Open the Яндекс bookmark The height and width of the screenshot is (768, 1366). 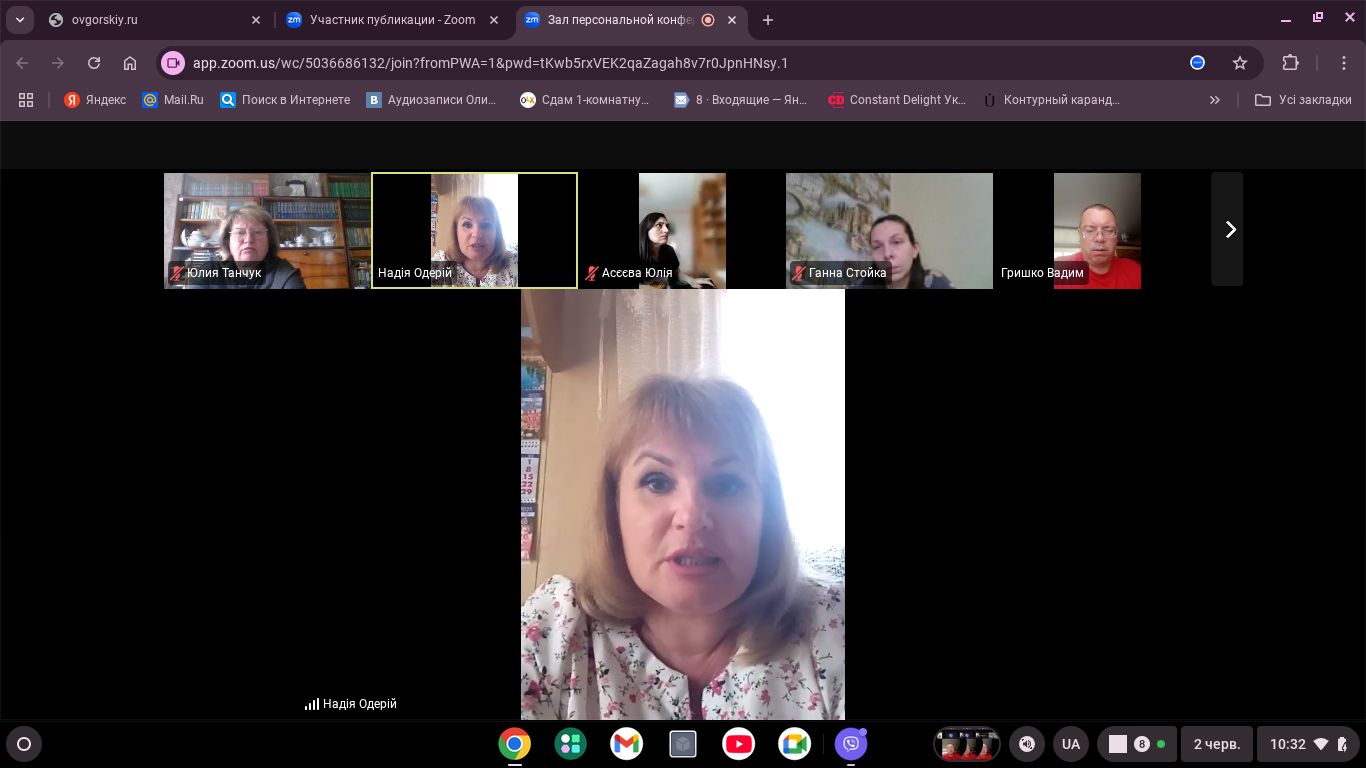95,100
